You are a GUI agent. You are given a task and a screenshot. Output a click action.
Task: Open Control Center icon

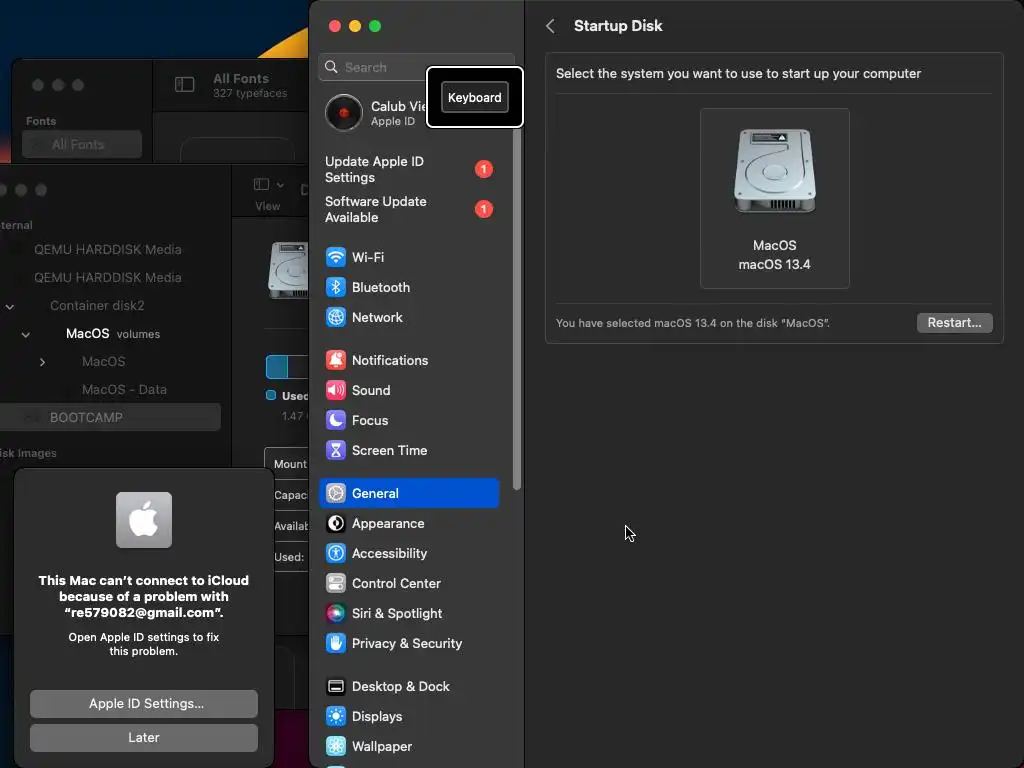click(336, 583)
